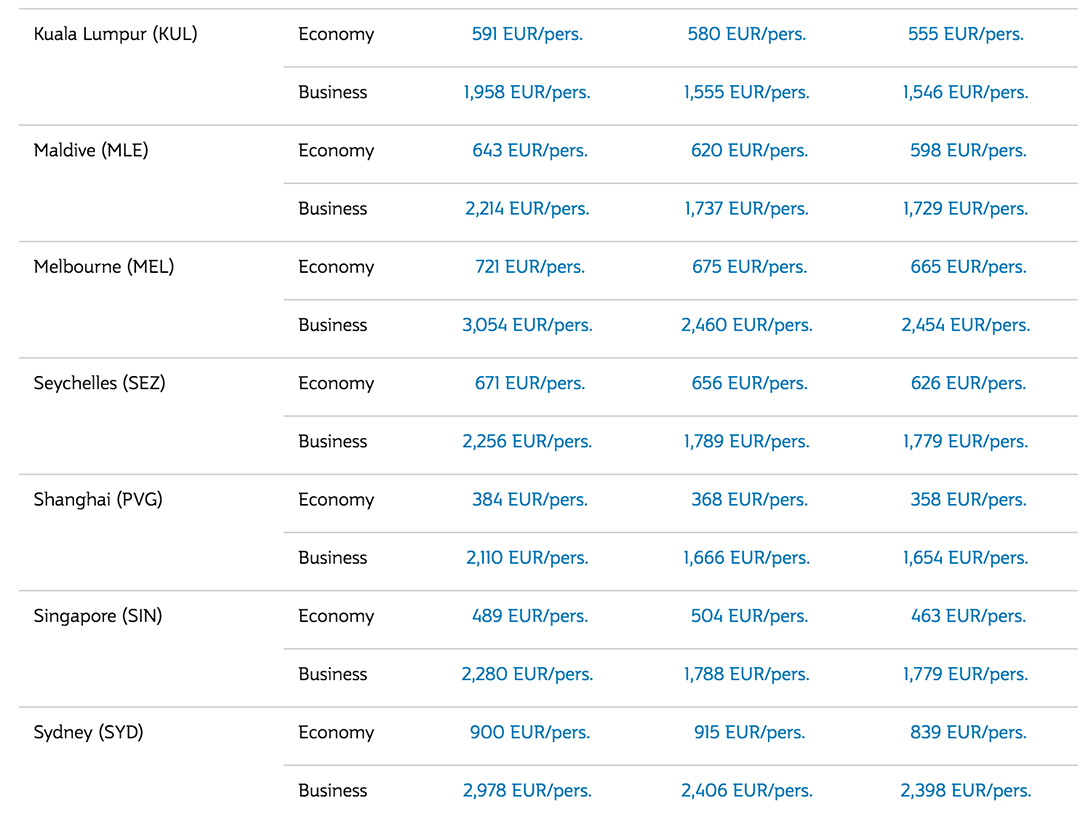
Task: Click Melbourne Economy 721 EUR fare
Action: (530, 267)
